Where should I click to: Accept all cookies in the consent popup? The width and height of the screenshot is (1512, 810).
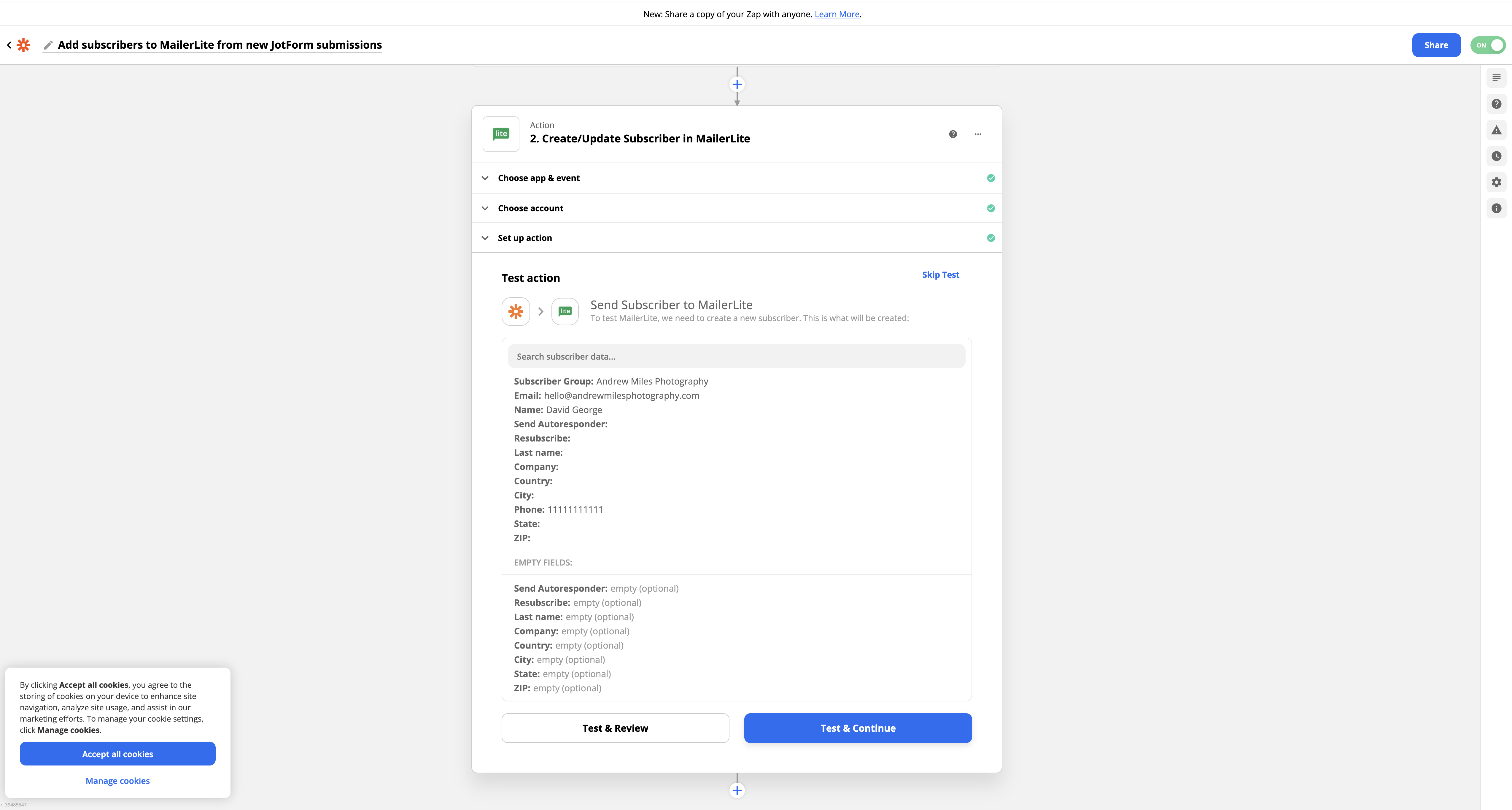click(x=117, y=754)
